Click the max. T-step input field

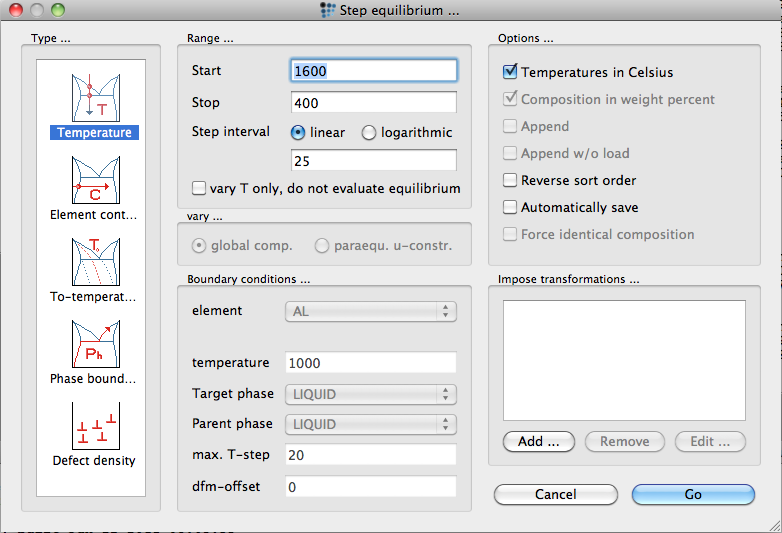pos(370,455)
